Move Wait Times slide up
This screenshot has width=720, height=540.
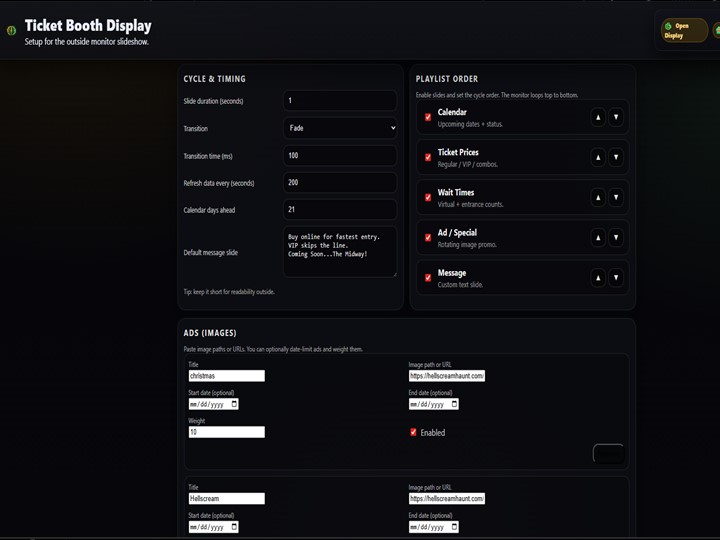click(598, 197)
